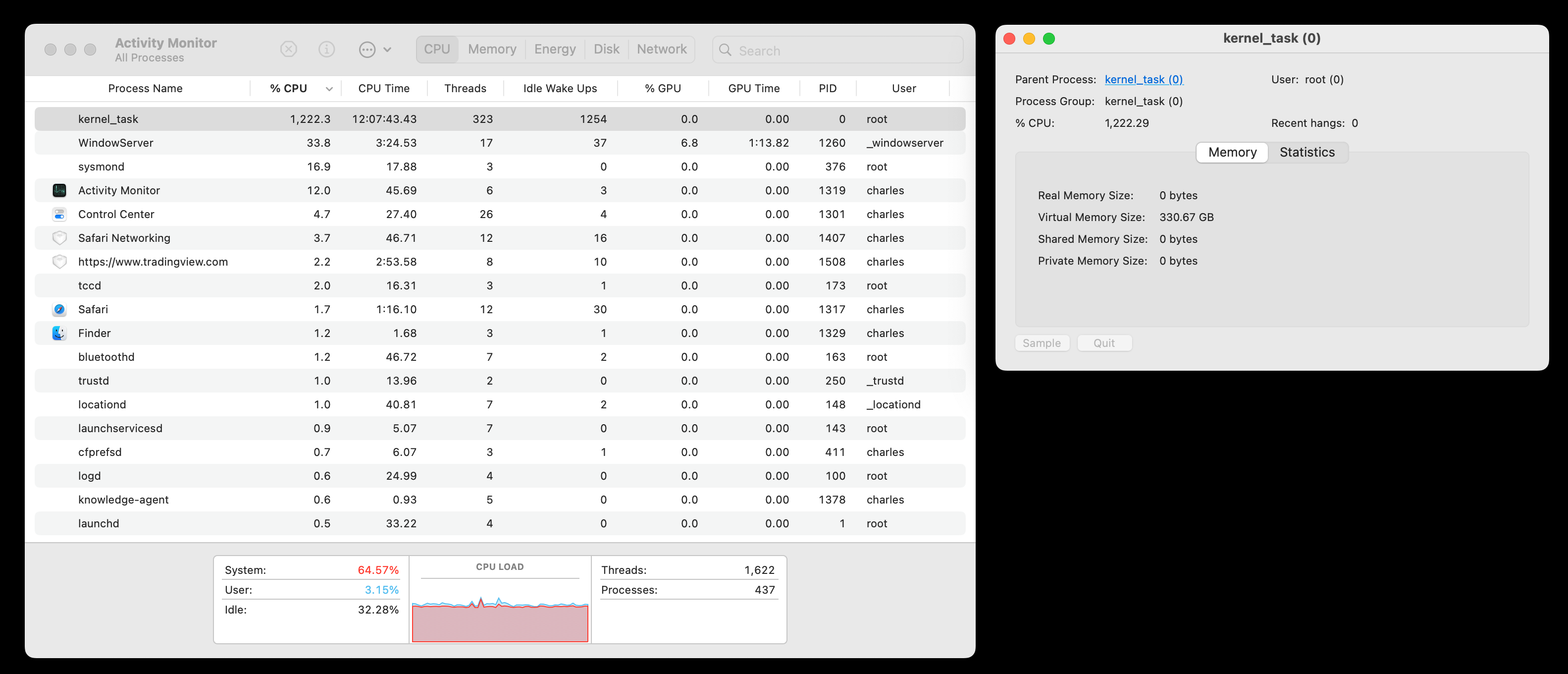Switch to Statistics in kernel_task window
The image size is (1568, 674).
click(1307, 152)
